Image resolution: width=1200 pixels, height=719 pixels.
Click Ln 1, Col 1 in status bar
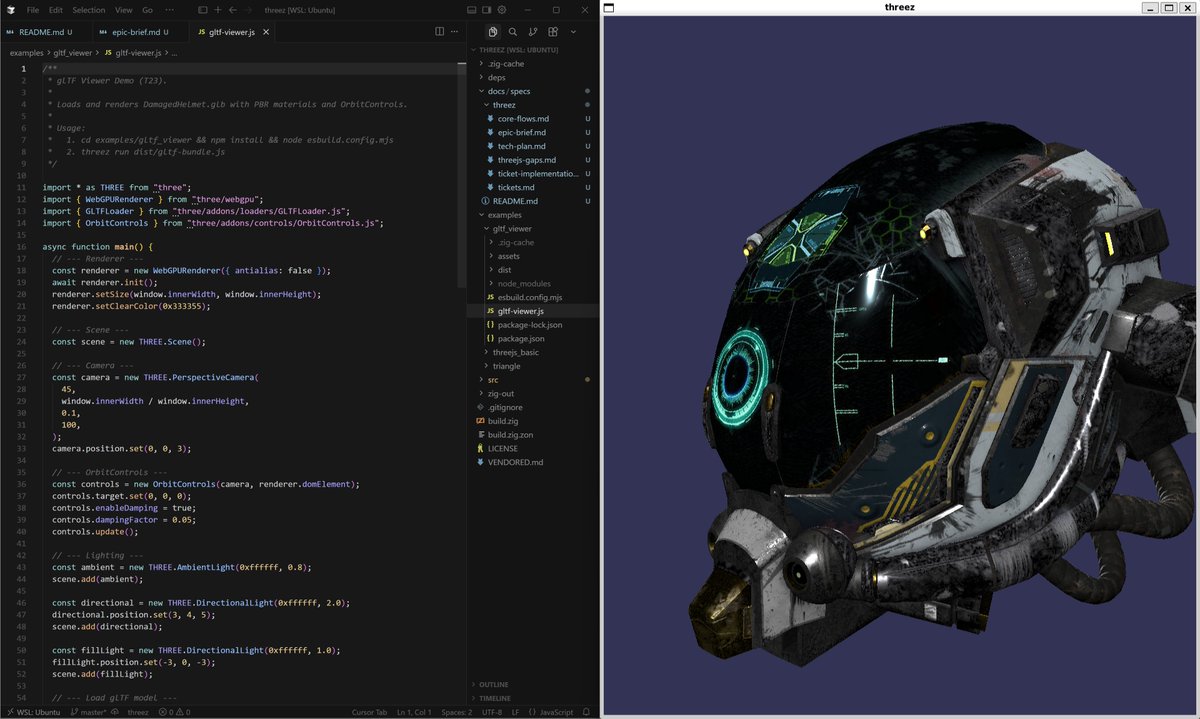(x=414, y=712)
